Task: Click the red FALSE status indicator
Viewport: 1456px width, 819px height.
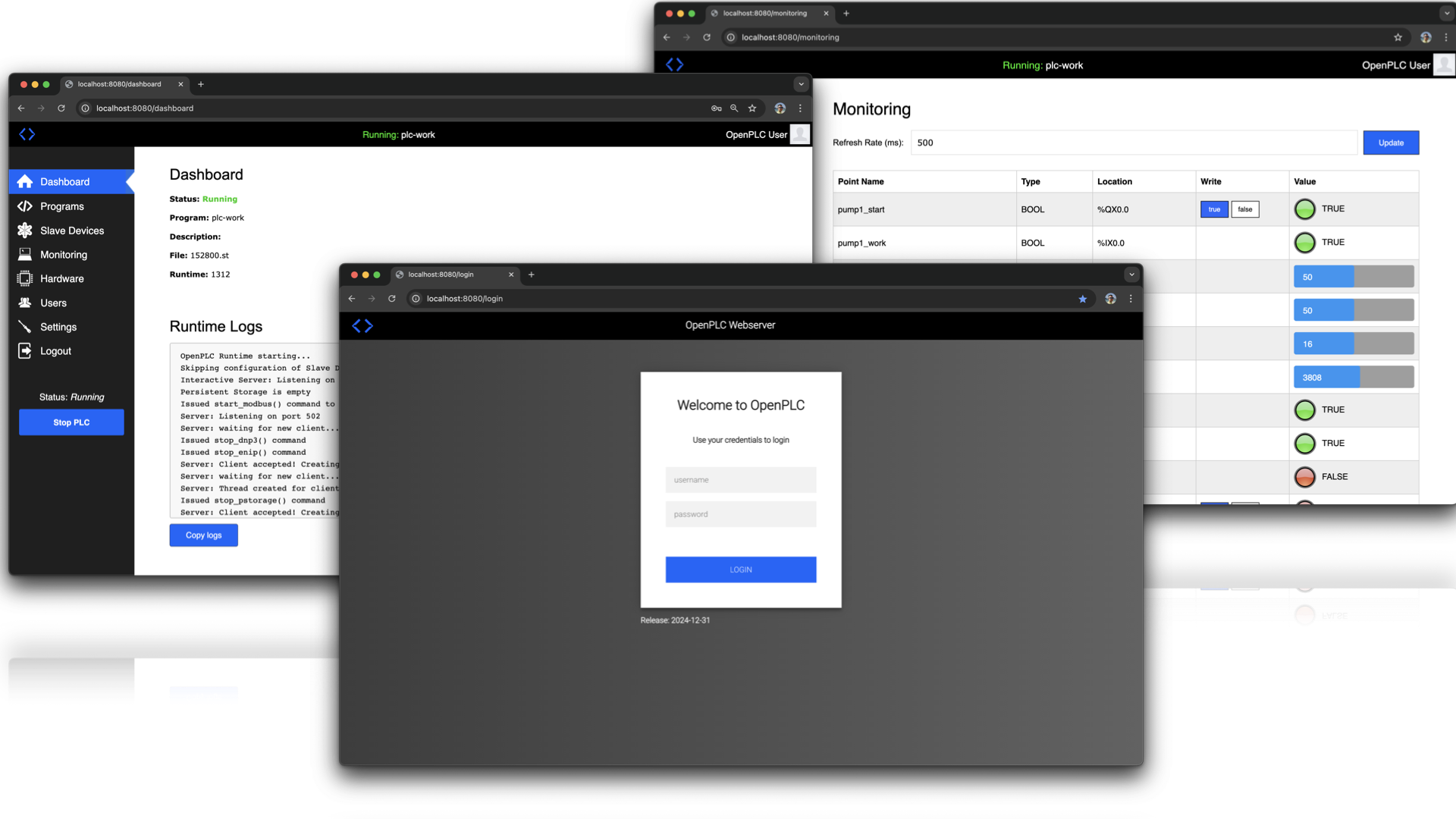Action: pyautogui.click(x=1304, y=477)
